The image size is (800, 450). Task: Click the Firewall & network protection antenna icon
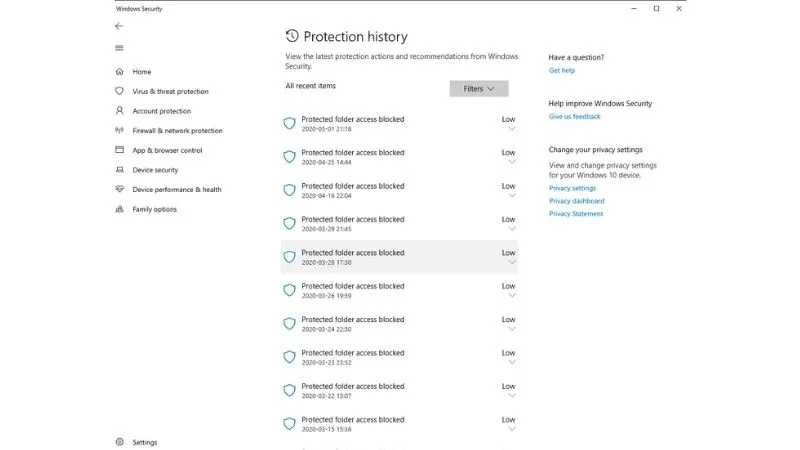tap(119, 130)
